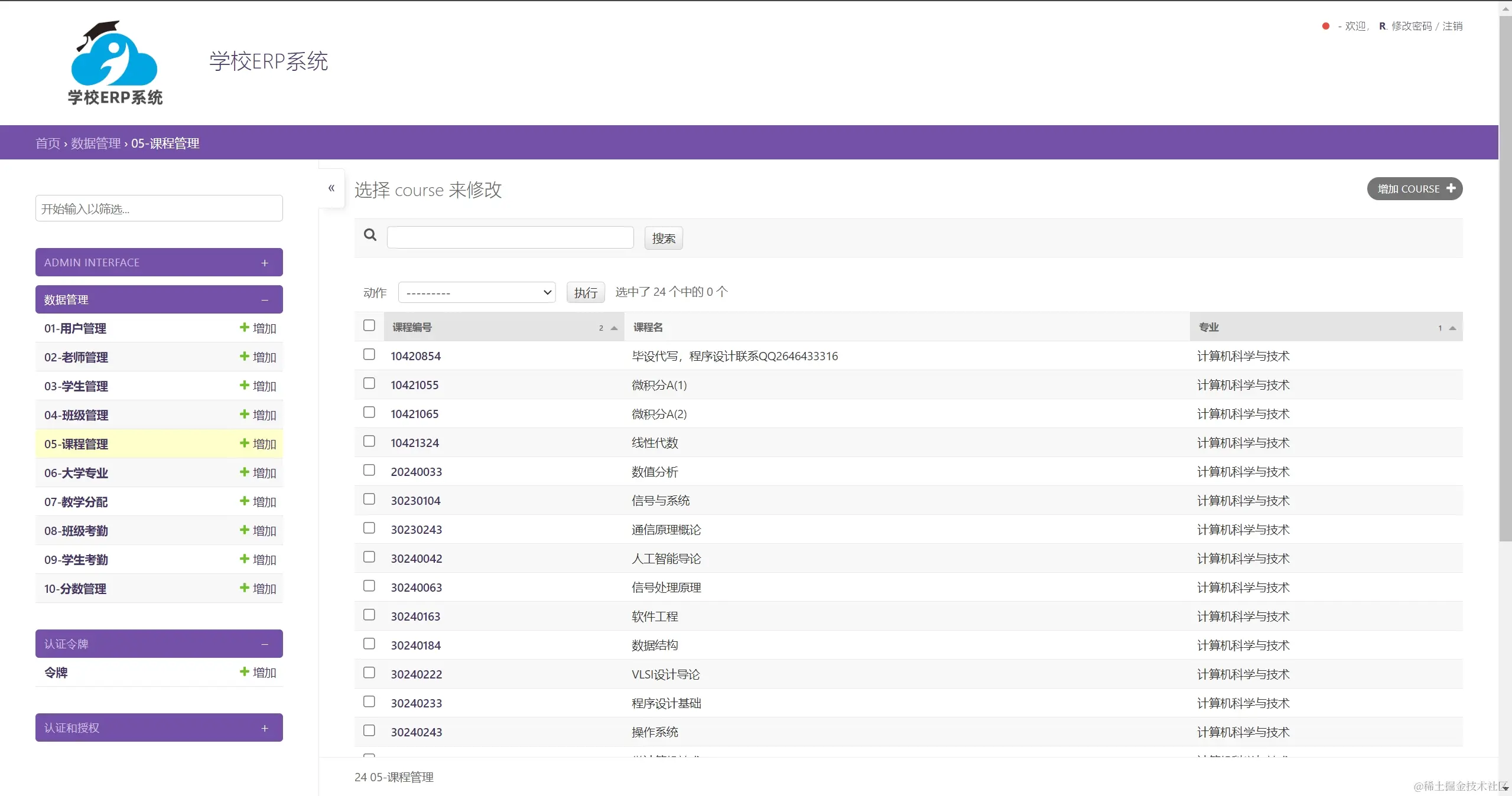Click the magnifier search icon
The height and width of the screenshot is (796, 1512).
pyautogui.click(x=370, y=235)
